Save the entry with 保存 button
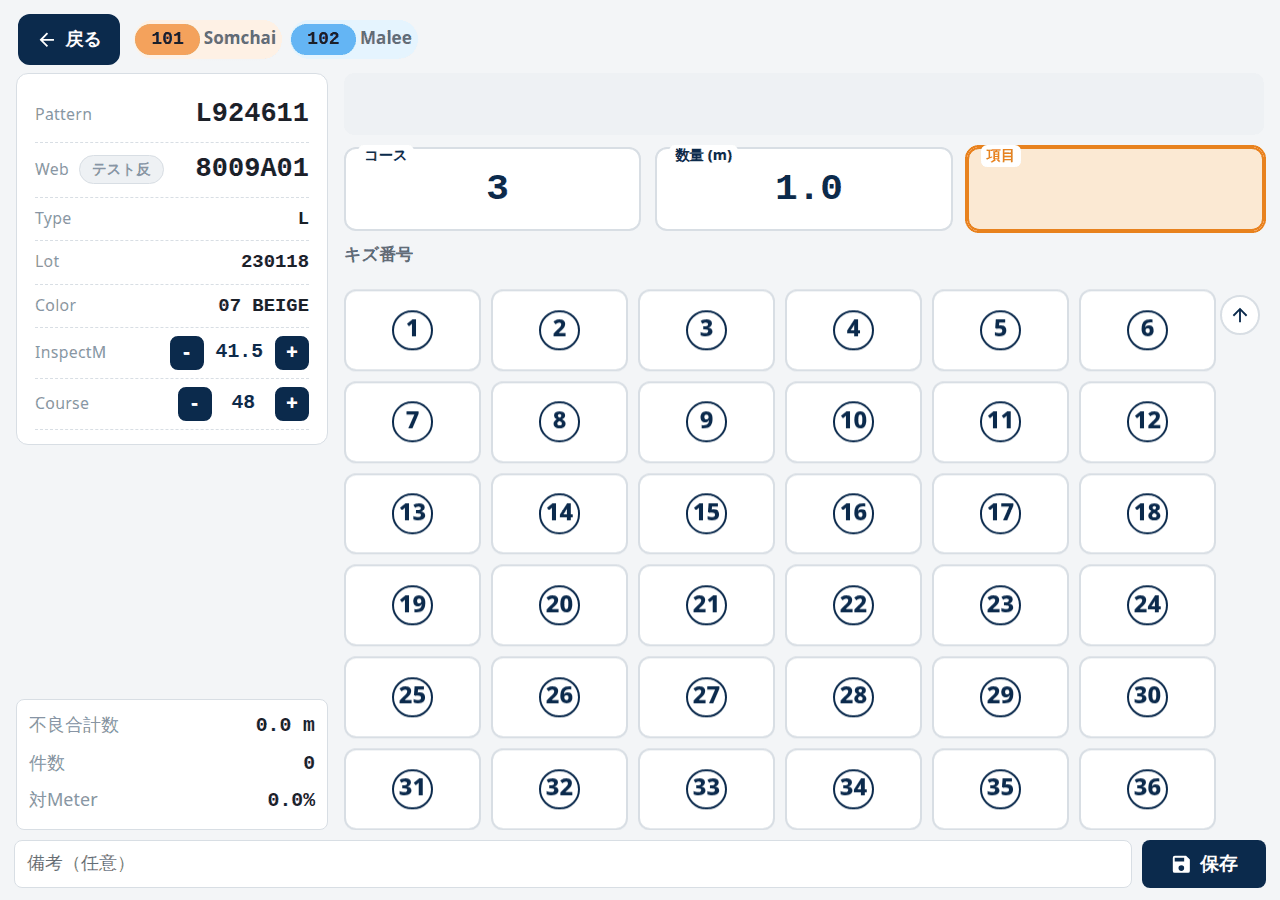This screenshot has width=1280, height=900. coord(1204,864)
